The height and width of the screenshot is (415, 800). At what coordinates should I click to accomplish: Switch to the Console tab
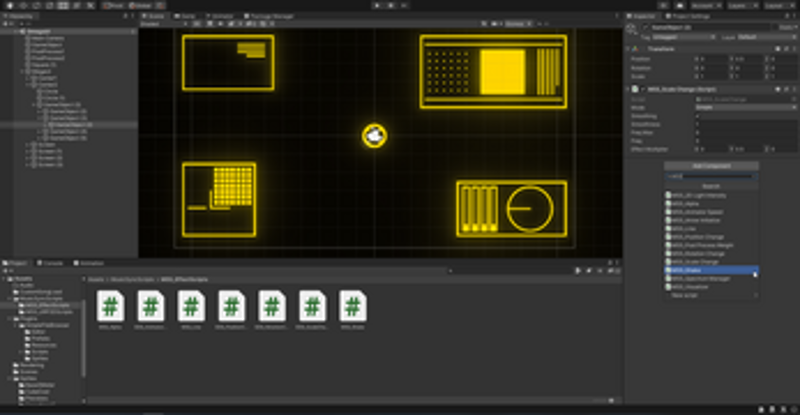(50, 263)
